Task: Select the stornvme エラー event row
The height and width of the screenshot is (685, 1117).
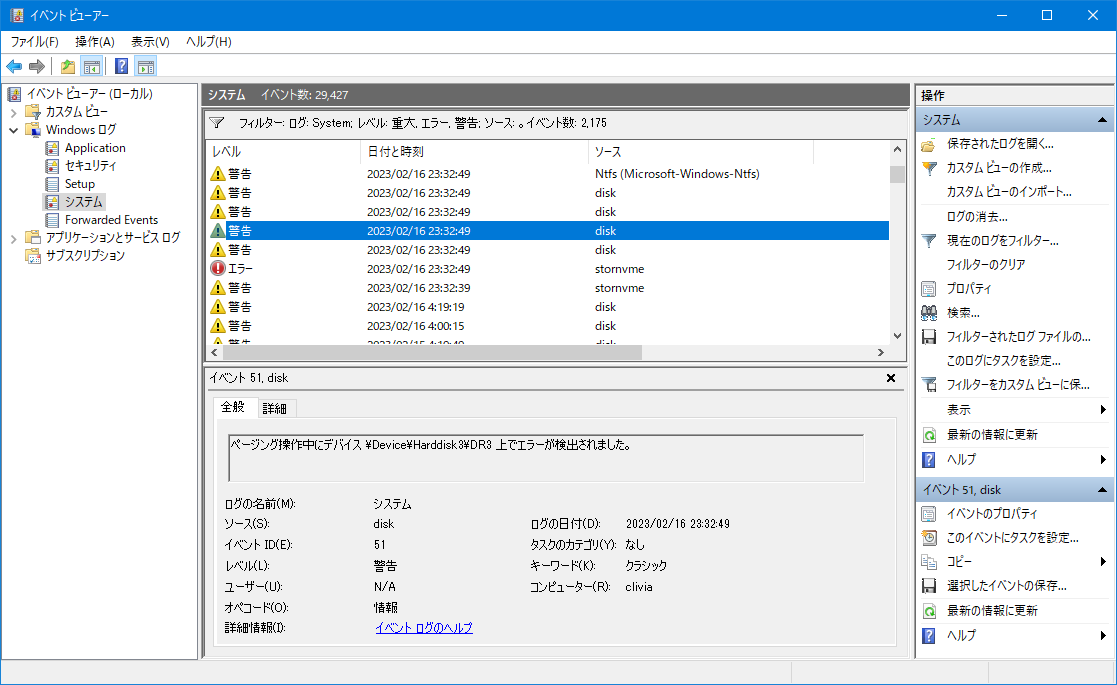Action: pos(548,268)
